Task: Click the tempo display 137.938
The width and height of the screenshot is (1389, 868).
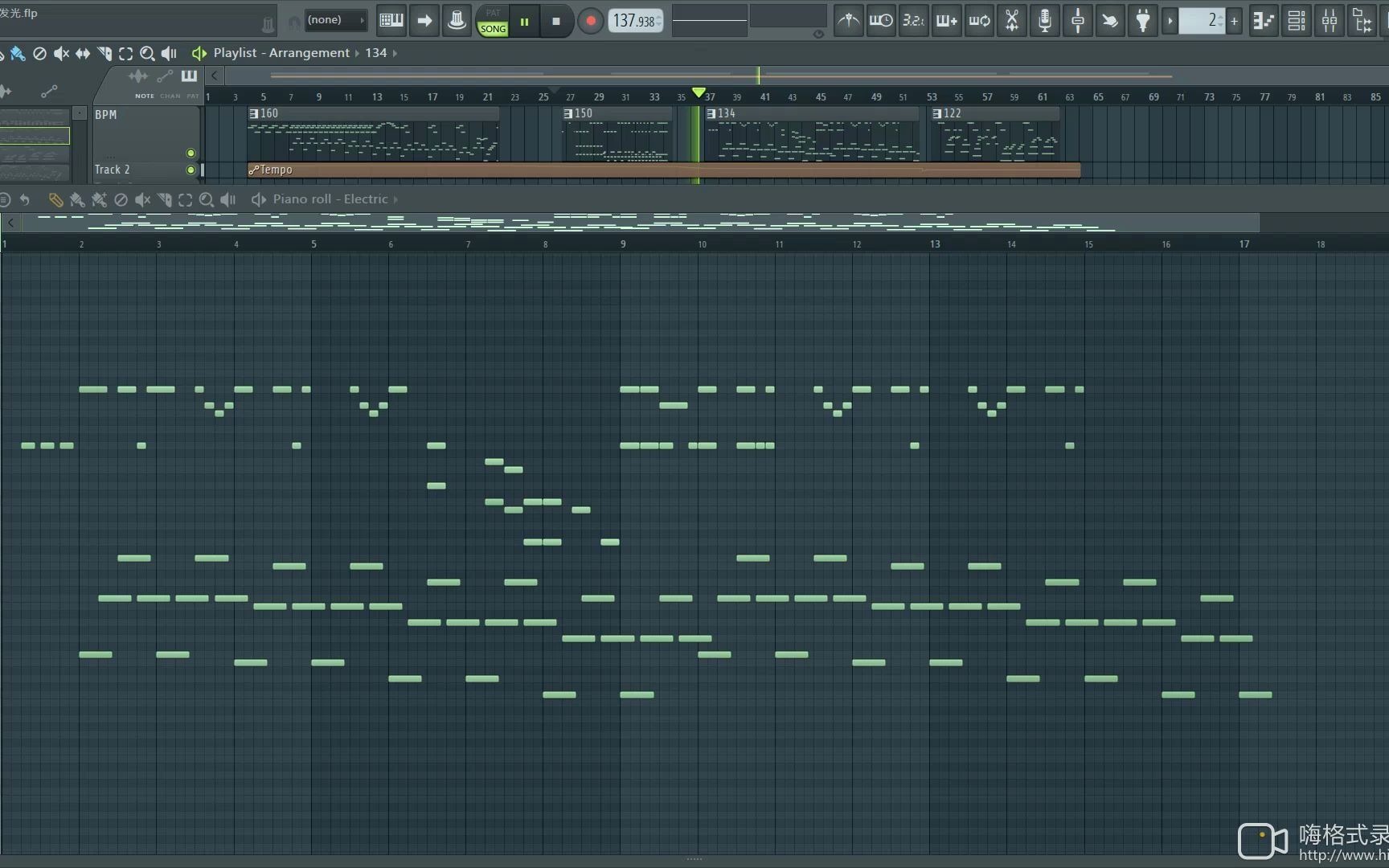Action: 636,21
